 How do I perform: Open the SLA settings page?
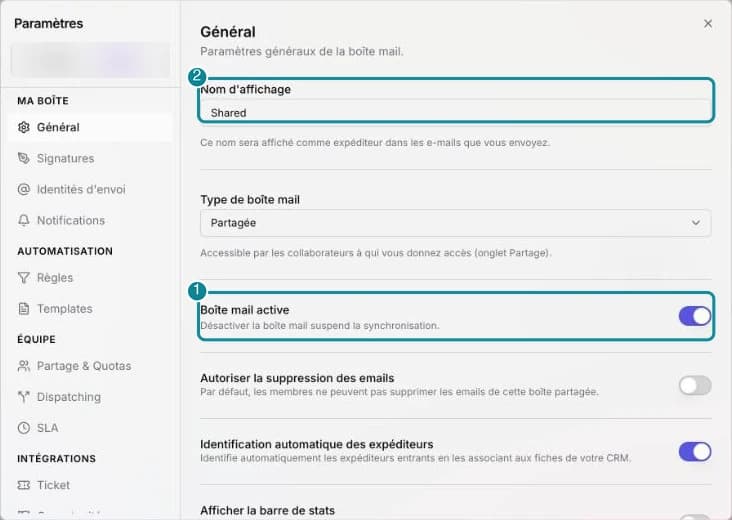click(x=91, y=428)
